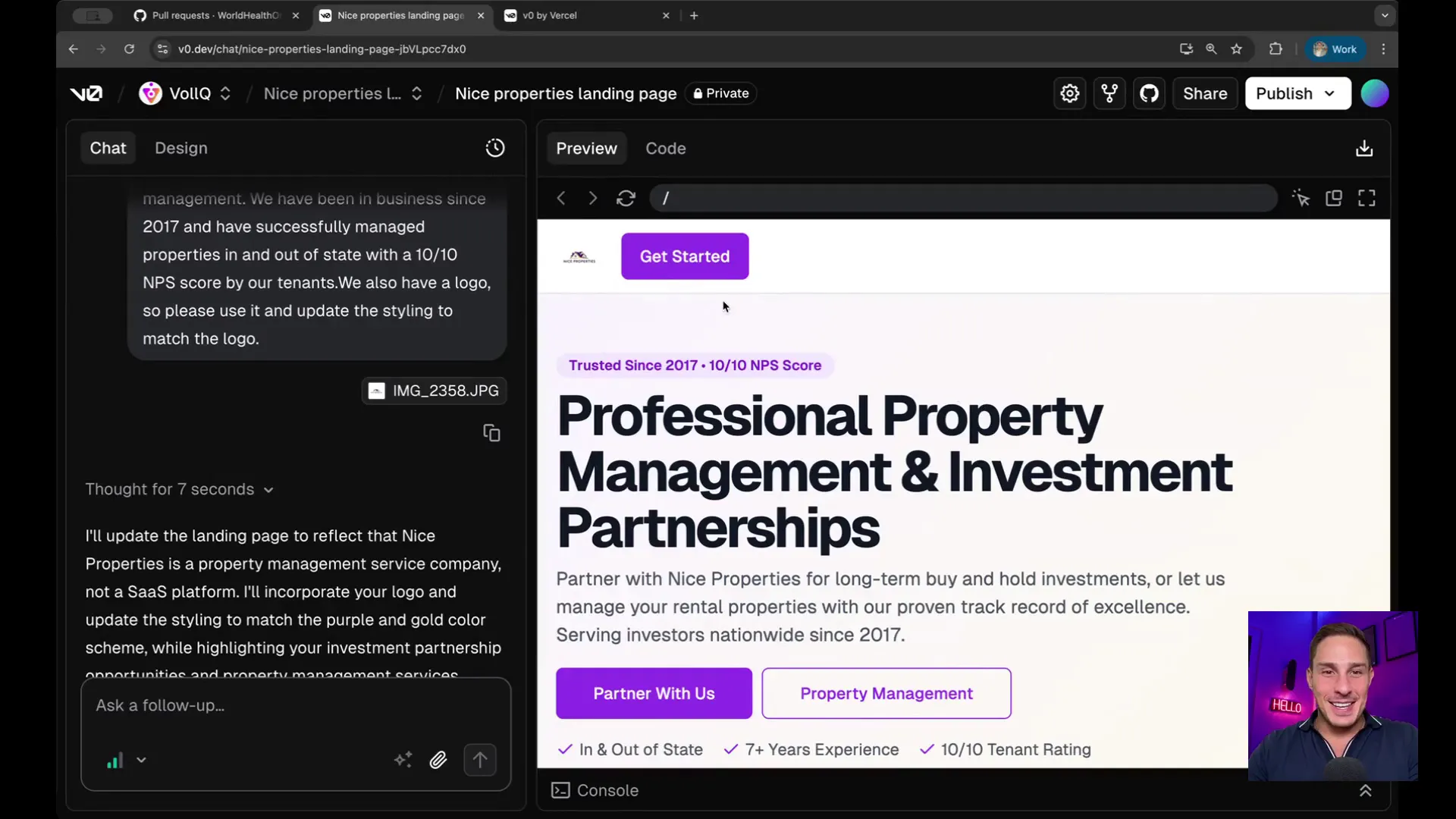Open preview in new window icon
This screenshot has height=819, width=1456.
point(1334,198)
